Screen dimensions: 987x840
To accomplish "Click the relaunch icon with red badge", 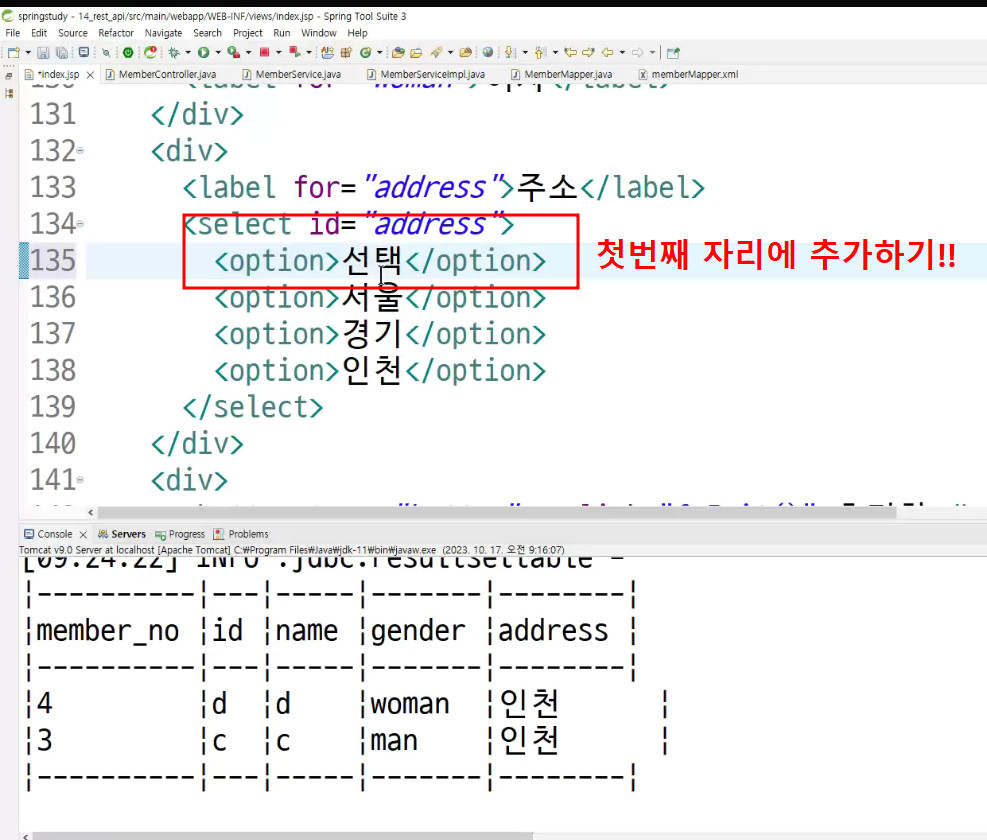I will (150, 52).
